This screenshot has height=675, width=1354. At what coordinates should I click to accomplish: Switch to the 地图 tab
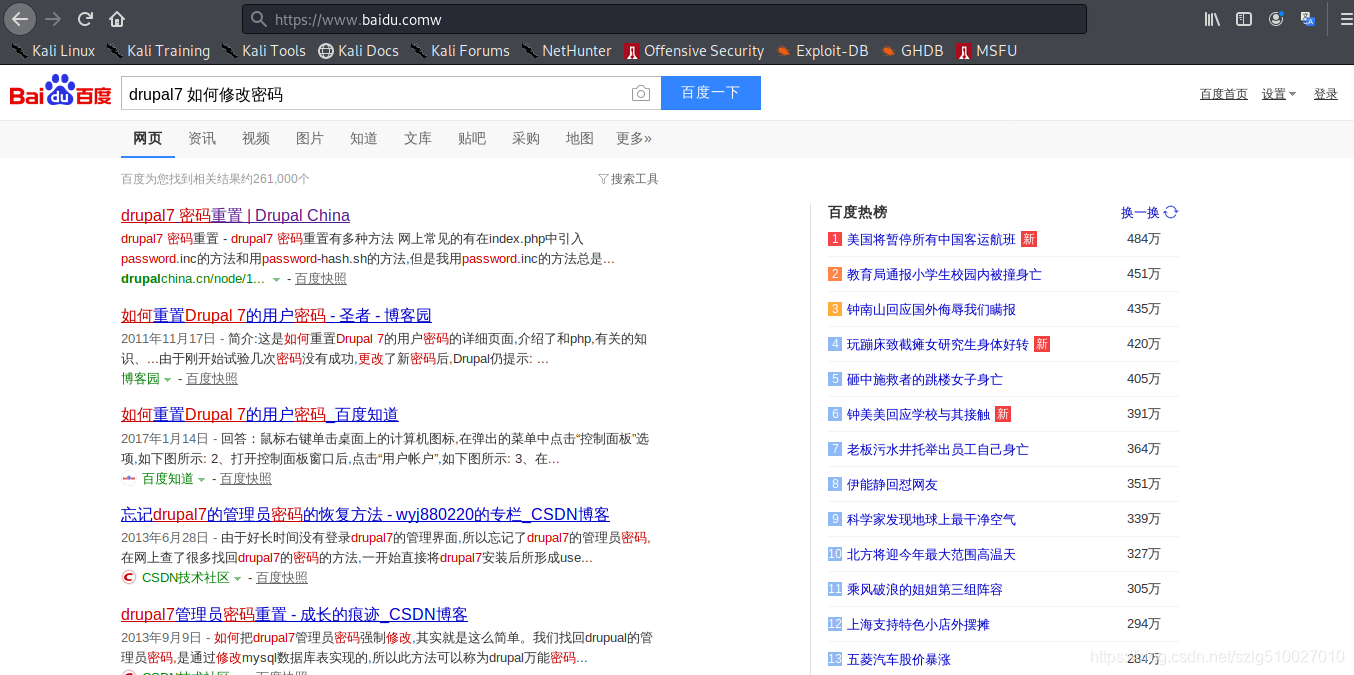[x=580, y=138]
